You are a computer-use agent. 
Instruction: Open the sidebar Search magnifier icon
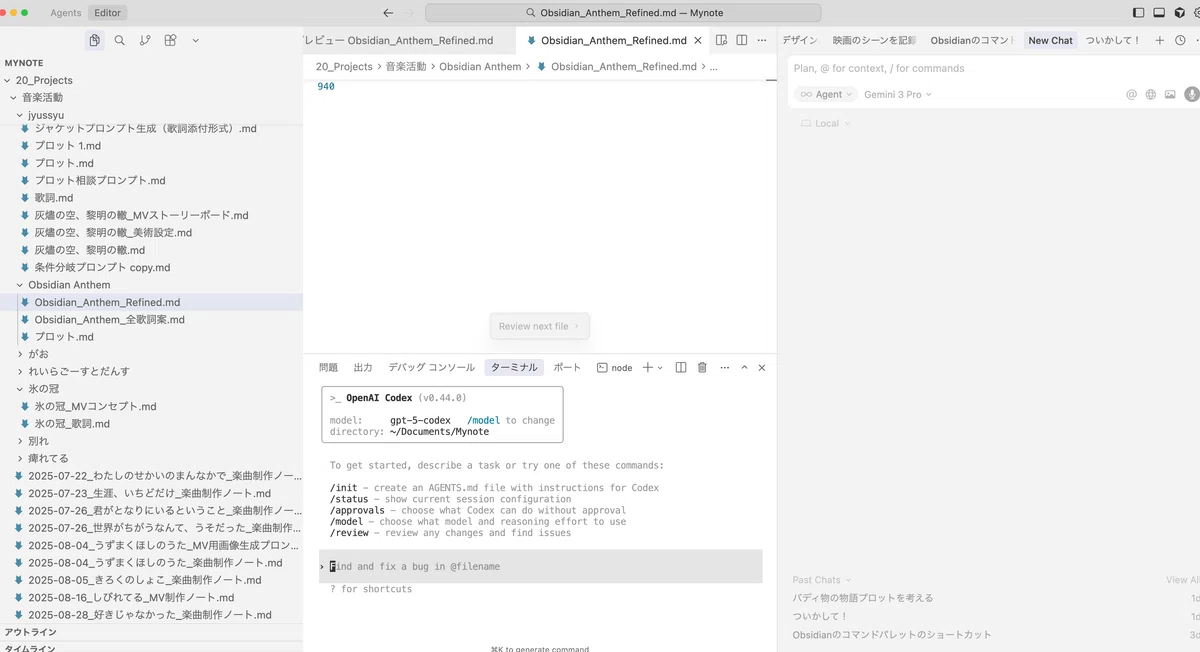click(120, 40)
